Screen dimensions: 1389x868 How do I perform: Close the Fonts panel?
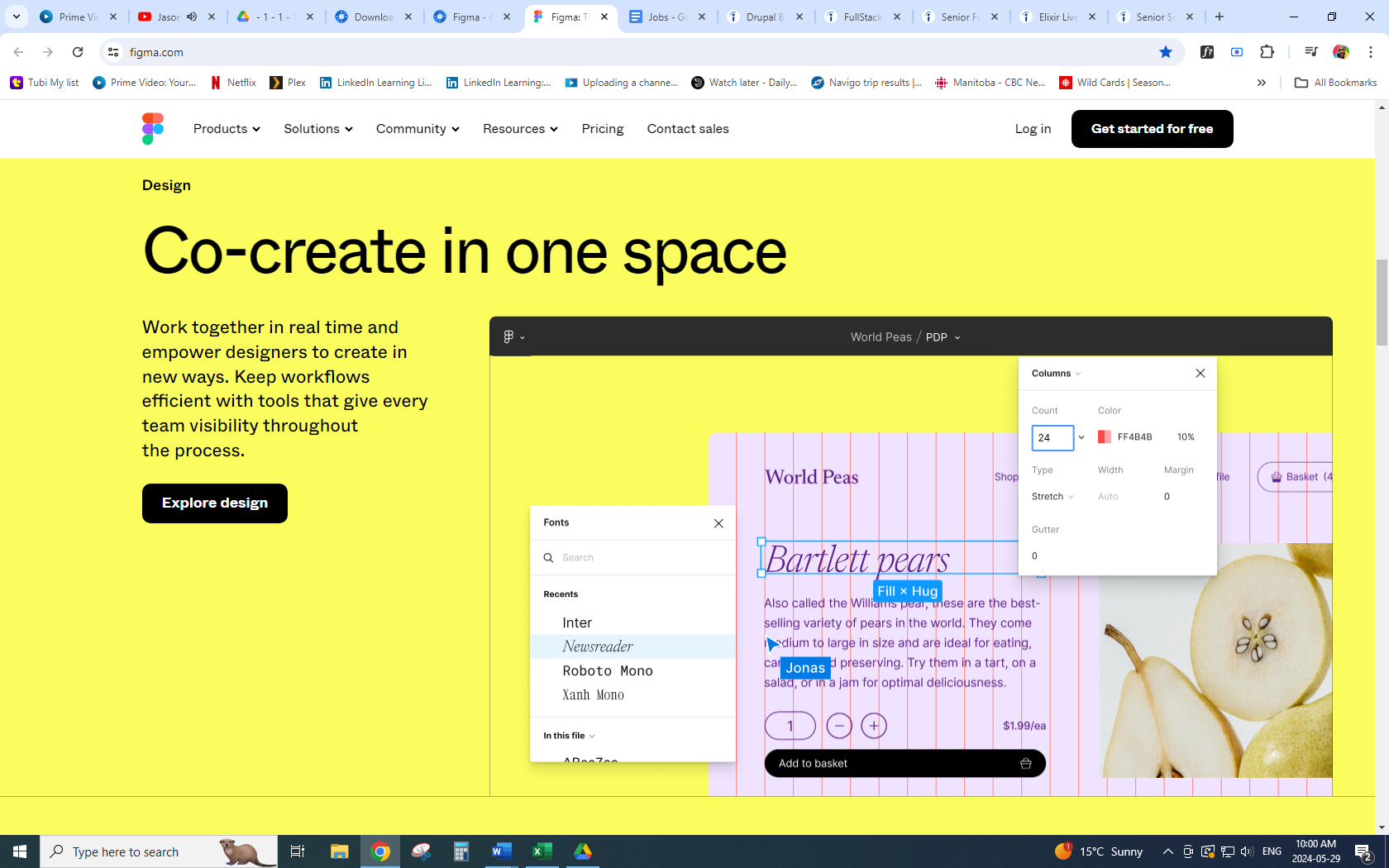(x=718, y=523)
